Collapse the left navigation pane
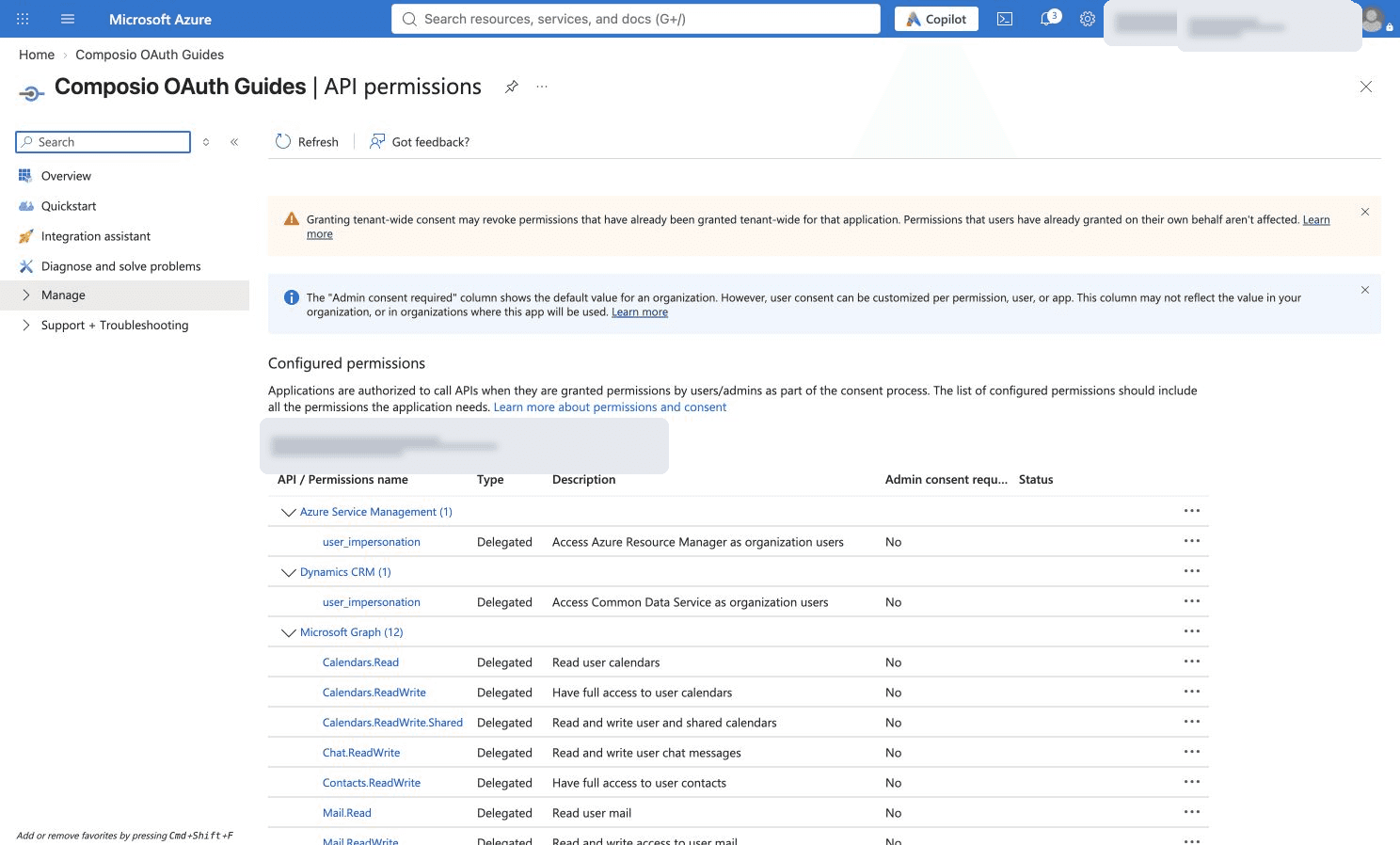Screen dimensions: 1400x845 234,142
